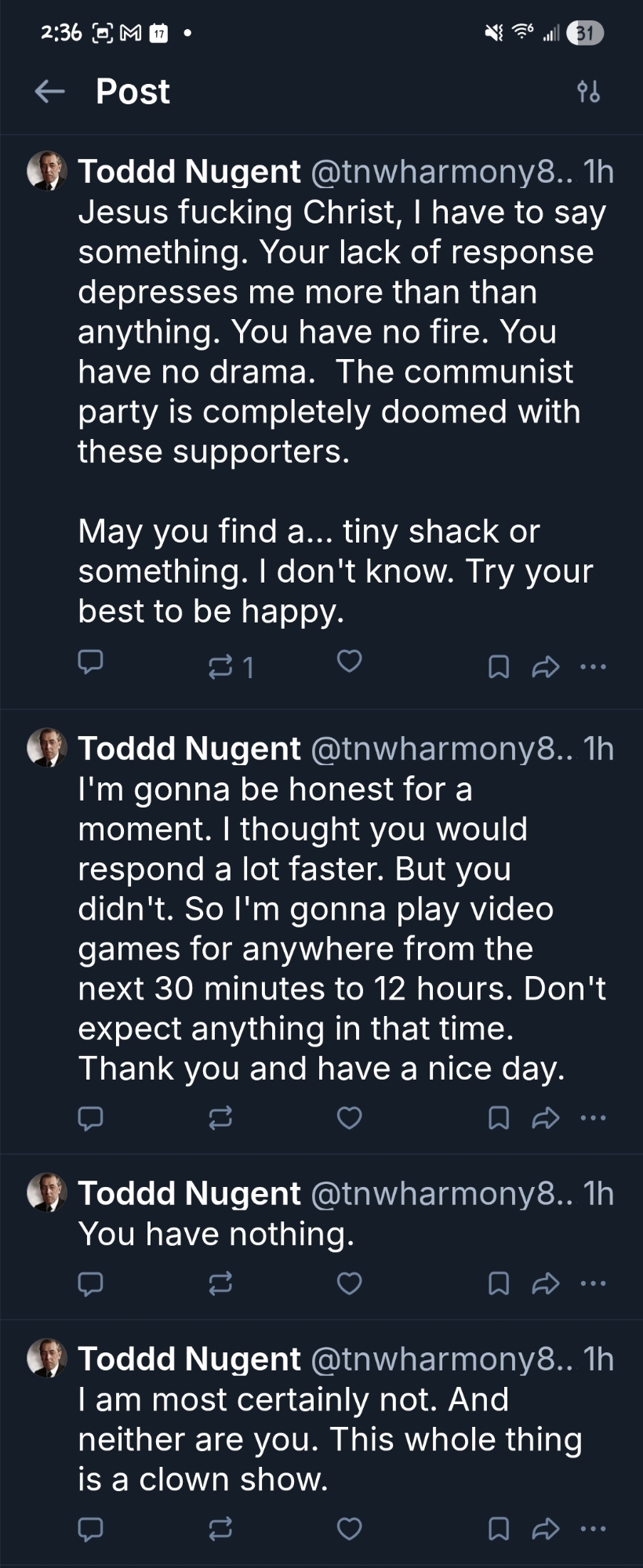The image size is (643, 1568).
Task: Reply to the 'Jesus fucking Christ' post
Action: 90,662
